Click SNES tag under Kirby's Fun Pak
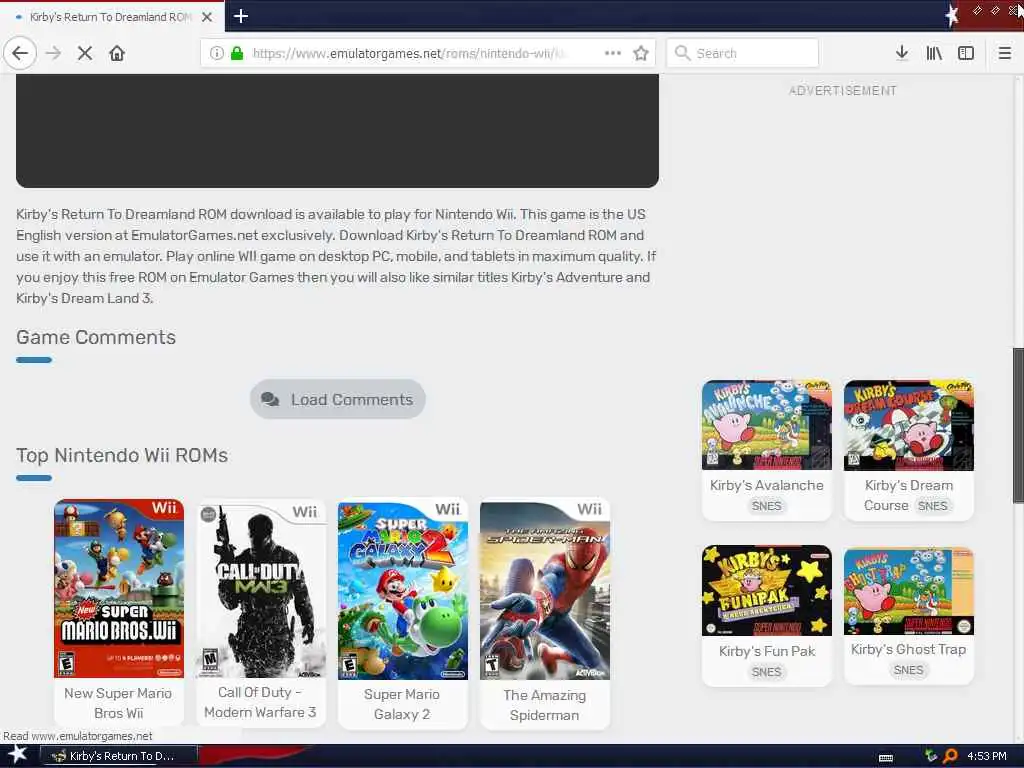Screen dimensions: 1024x768 coord(767,672)
